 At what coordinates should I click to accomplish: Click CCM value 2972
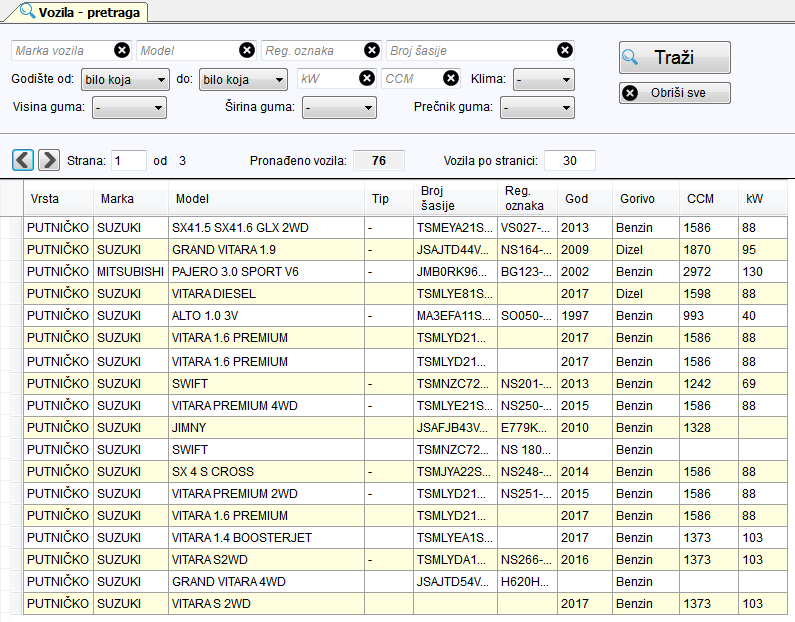point(709,272)
